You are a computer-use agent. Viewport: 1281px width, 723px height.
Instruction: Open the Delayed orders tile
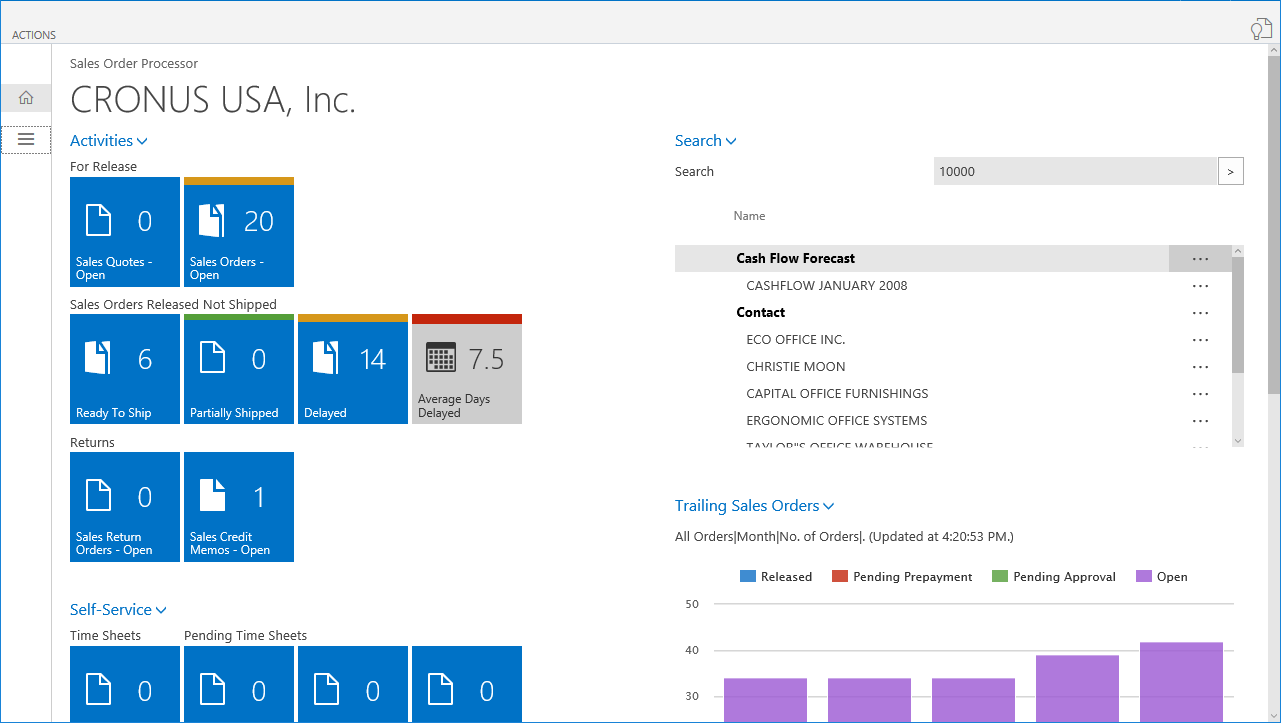[x=353, y=369]
